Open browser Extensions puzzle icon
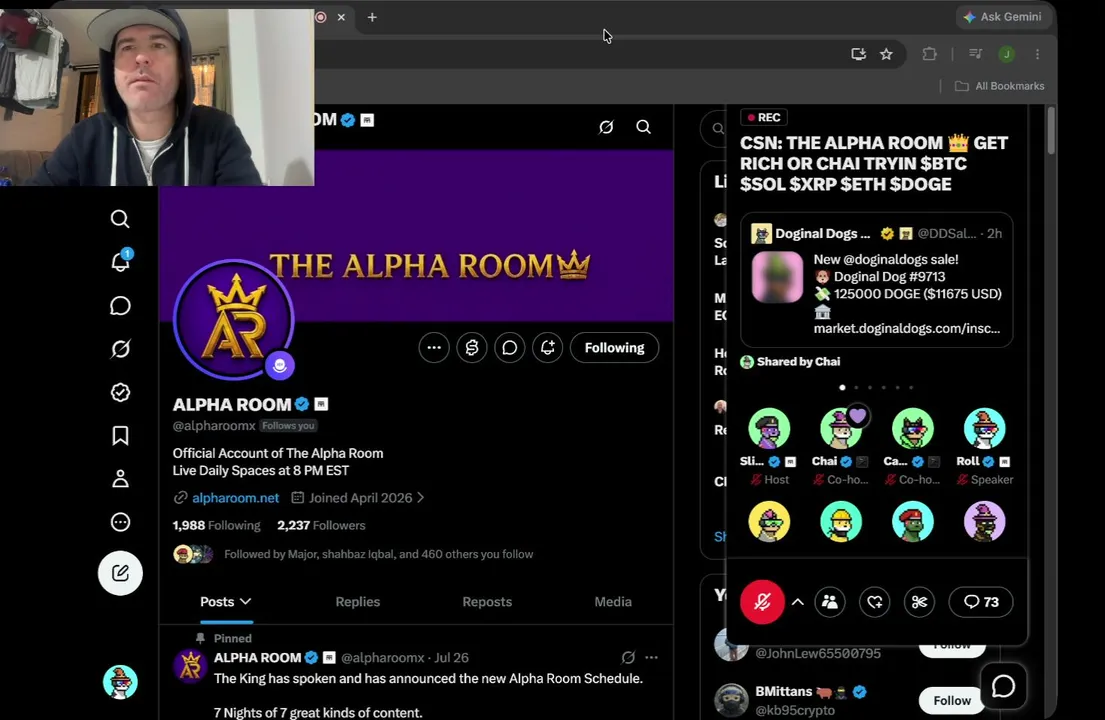The width and height of the screenshot is (1105, 720). point(930,54)
